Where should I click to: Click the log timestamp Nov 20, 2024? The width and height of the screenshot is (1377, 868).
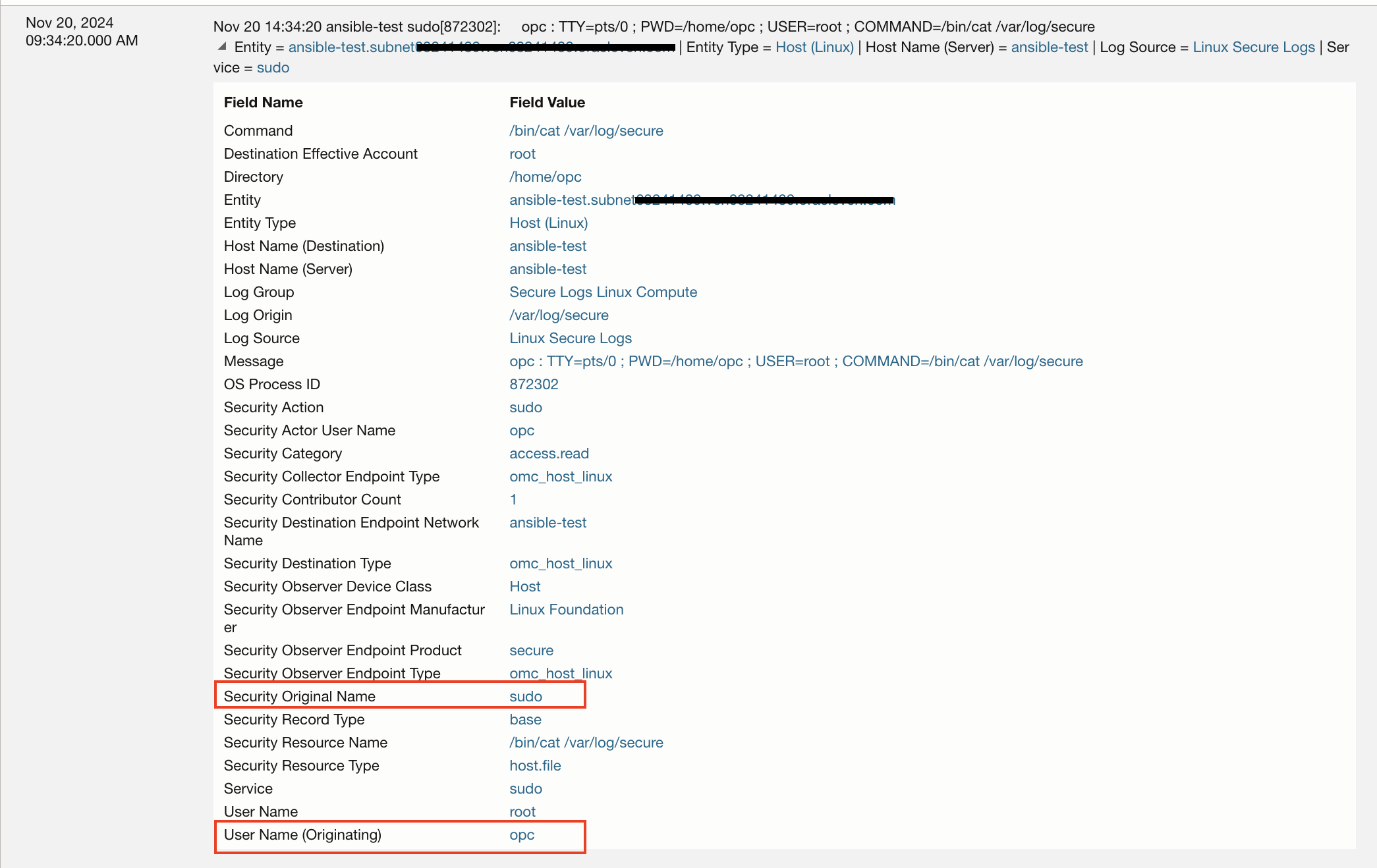tap(70, 23)
